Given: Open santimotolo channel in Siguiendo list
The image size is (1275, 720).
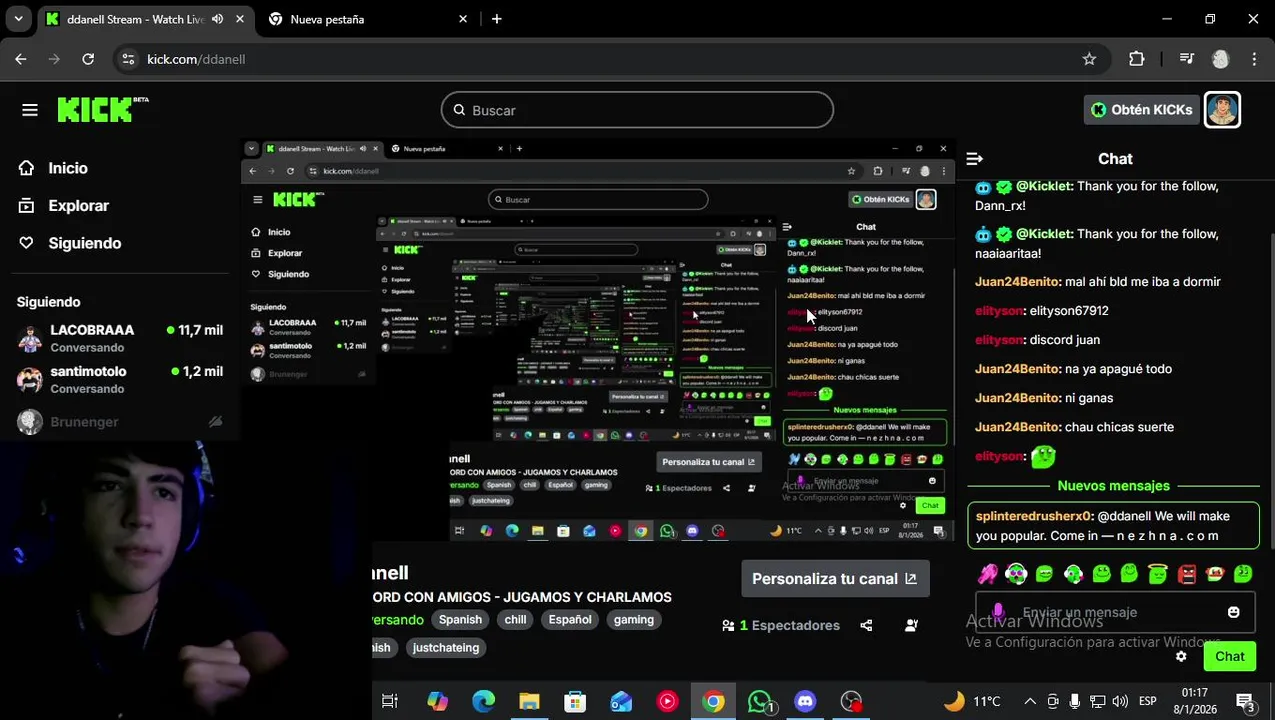Looking at the screenshot, I should click(x=120, y=379).
